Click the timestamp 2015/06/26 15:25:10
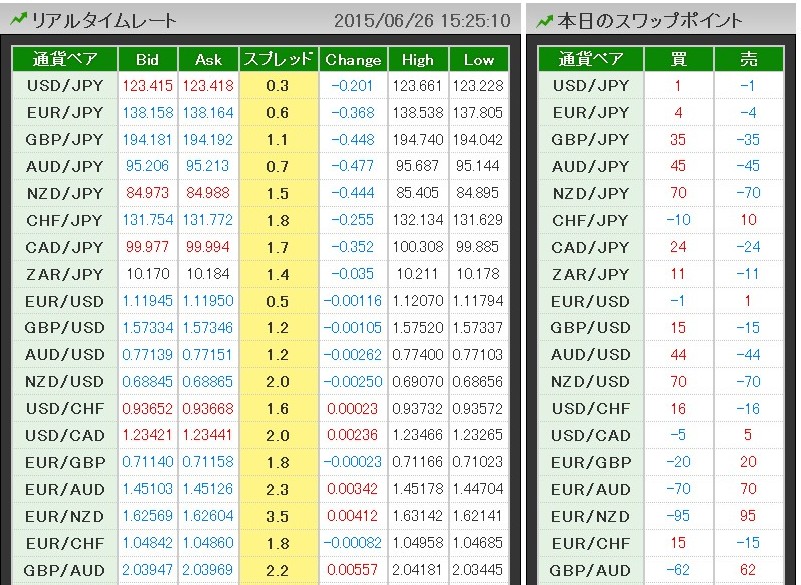The image size is (801, 585). tap(421, 20)
